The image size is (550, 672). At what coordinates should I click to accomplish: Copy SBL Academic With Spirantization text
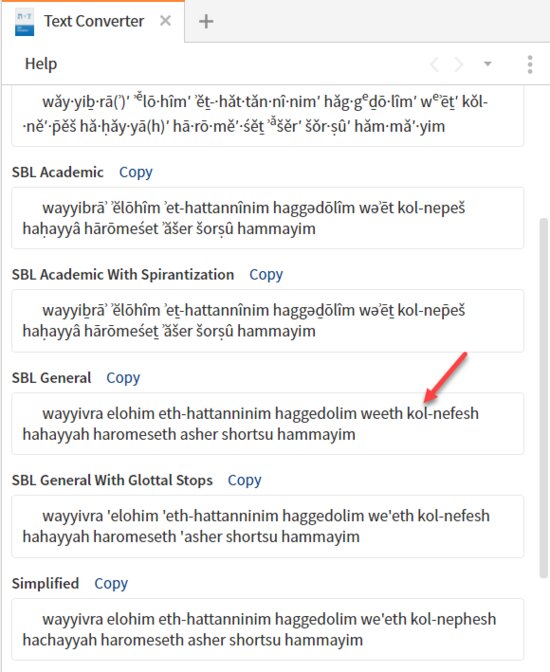[266, 274]
